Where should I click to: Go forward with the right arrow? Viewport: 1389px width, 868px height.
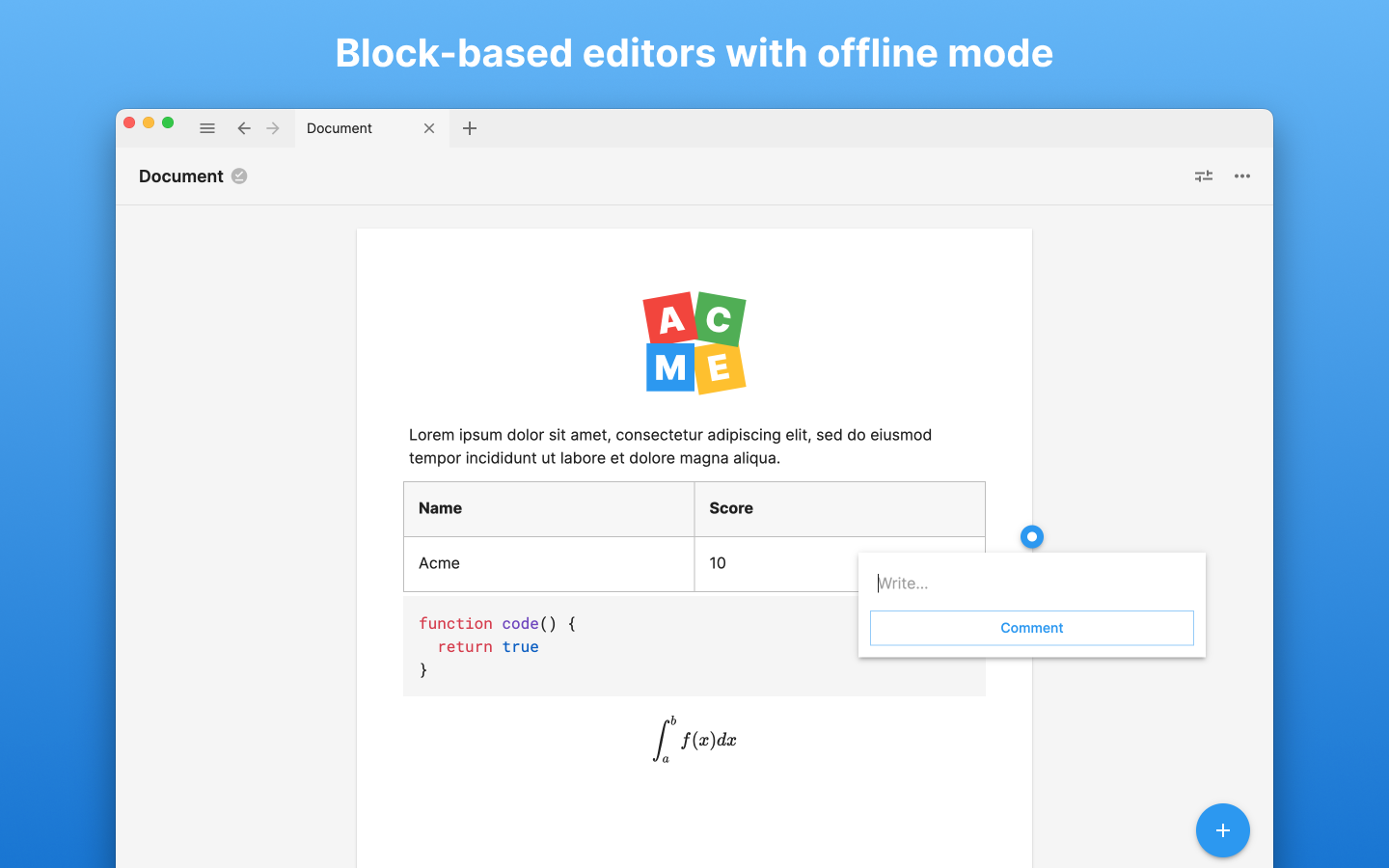click(x=273, y=128)
